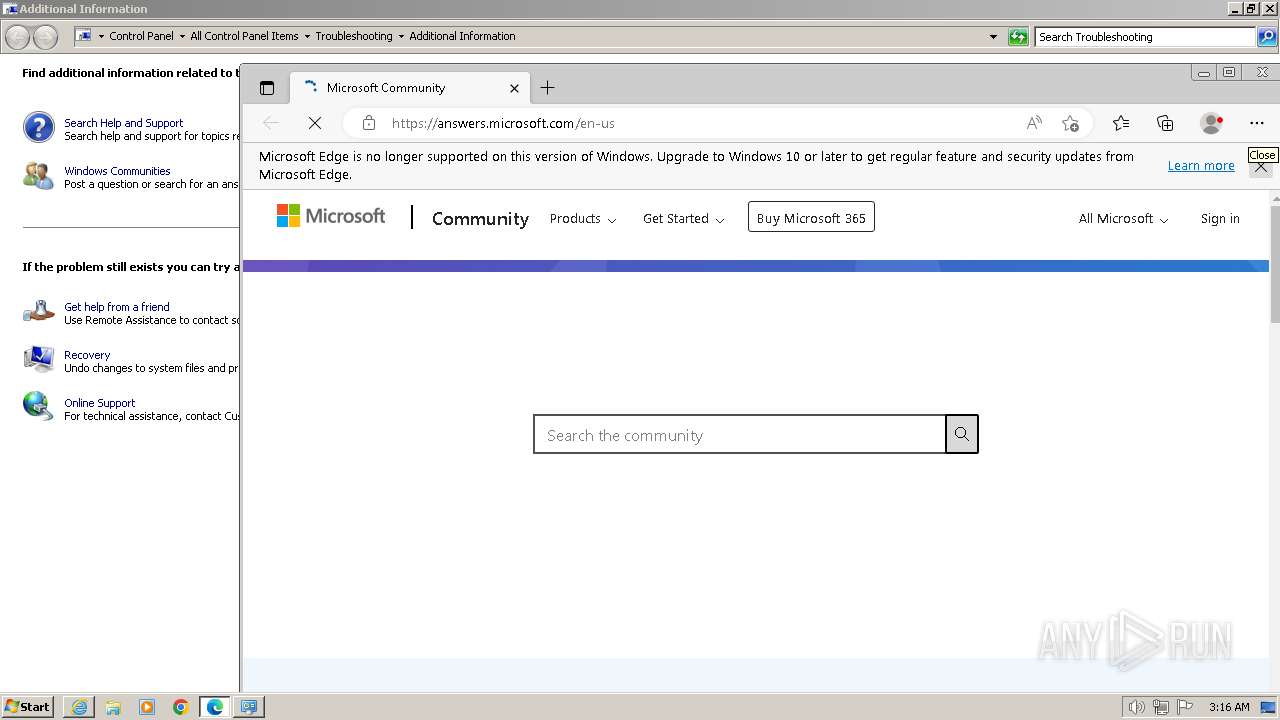Open the volume tray icon
Viewport: 1280px width, 720px height.
(1136, 707)
